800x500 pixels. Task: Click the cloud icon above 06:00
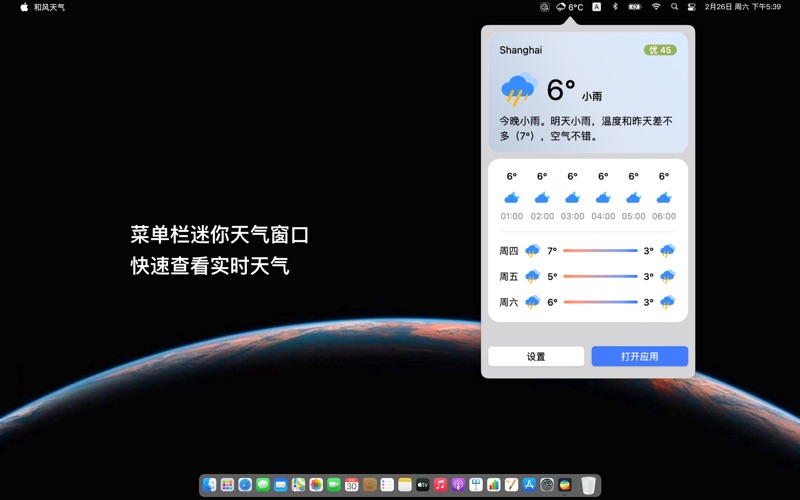coord(664,197)
